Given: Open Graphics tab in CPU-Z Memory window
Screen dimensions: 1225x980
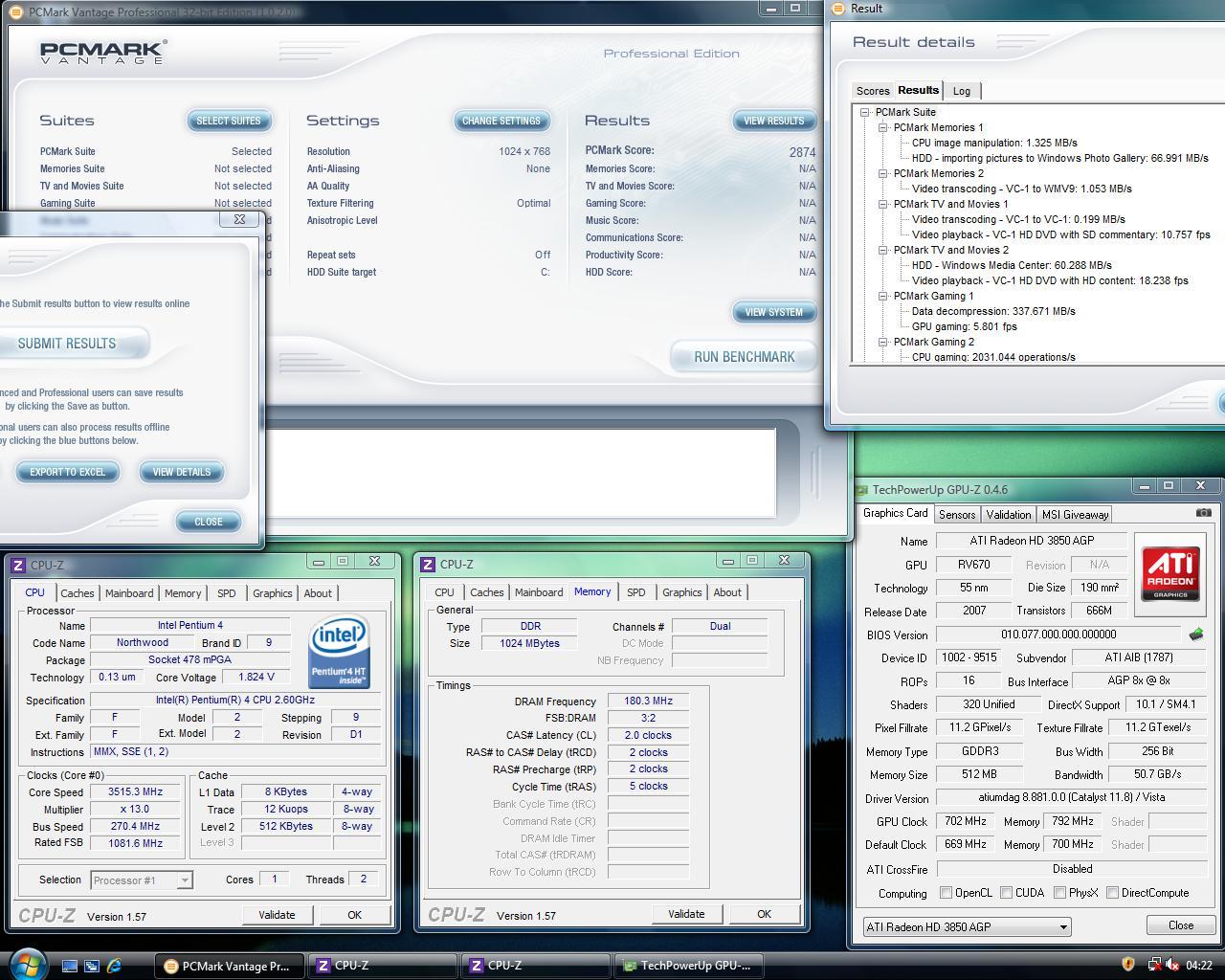Looking at the screenshot, I should (x=681, y=592).
